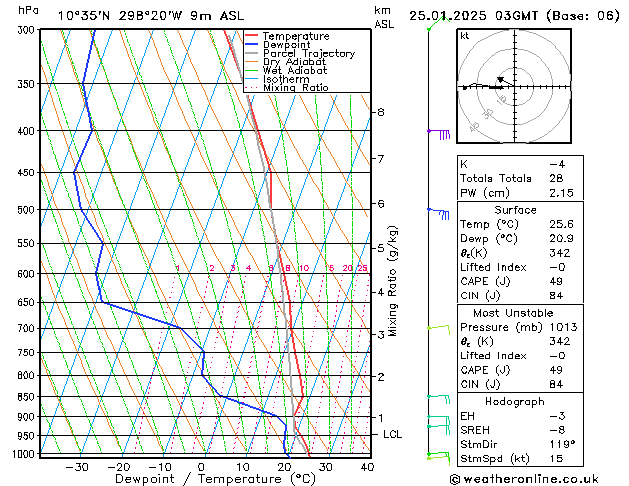Click the 'Parcel Trajectory' legend entry
This screenshot has height=486, width=629.
point(309,53)
